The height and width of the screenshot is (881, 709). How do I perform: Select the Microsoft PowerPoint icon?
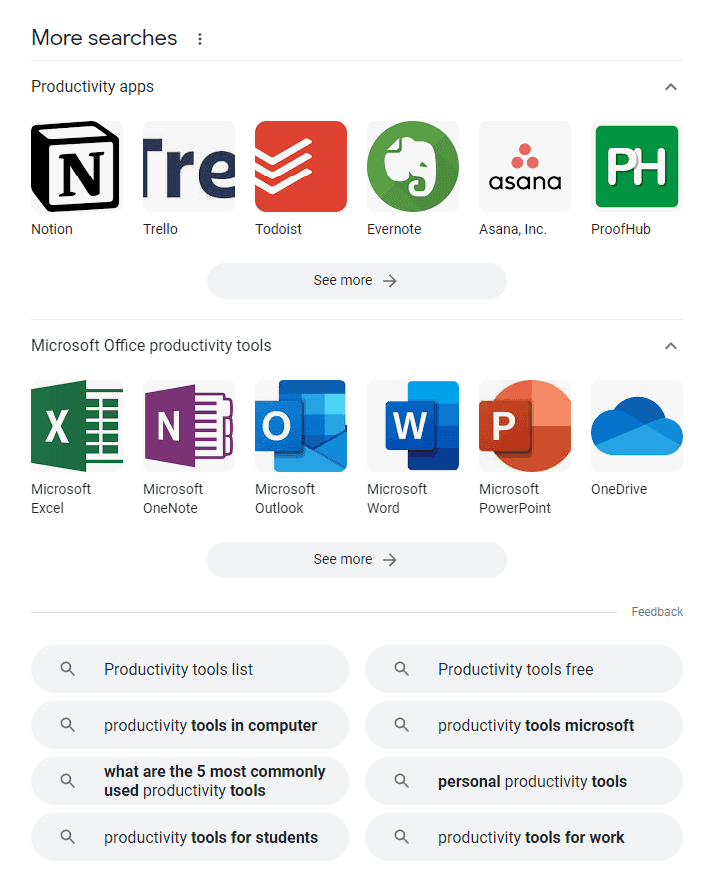pyautogui.click(x=525, y=426)
